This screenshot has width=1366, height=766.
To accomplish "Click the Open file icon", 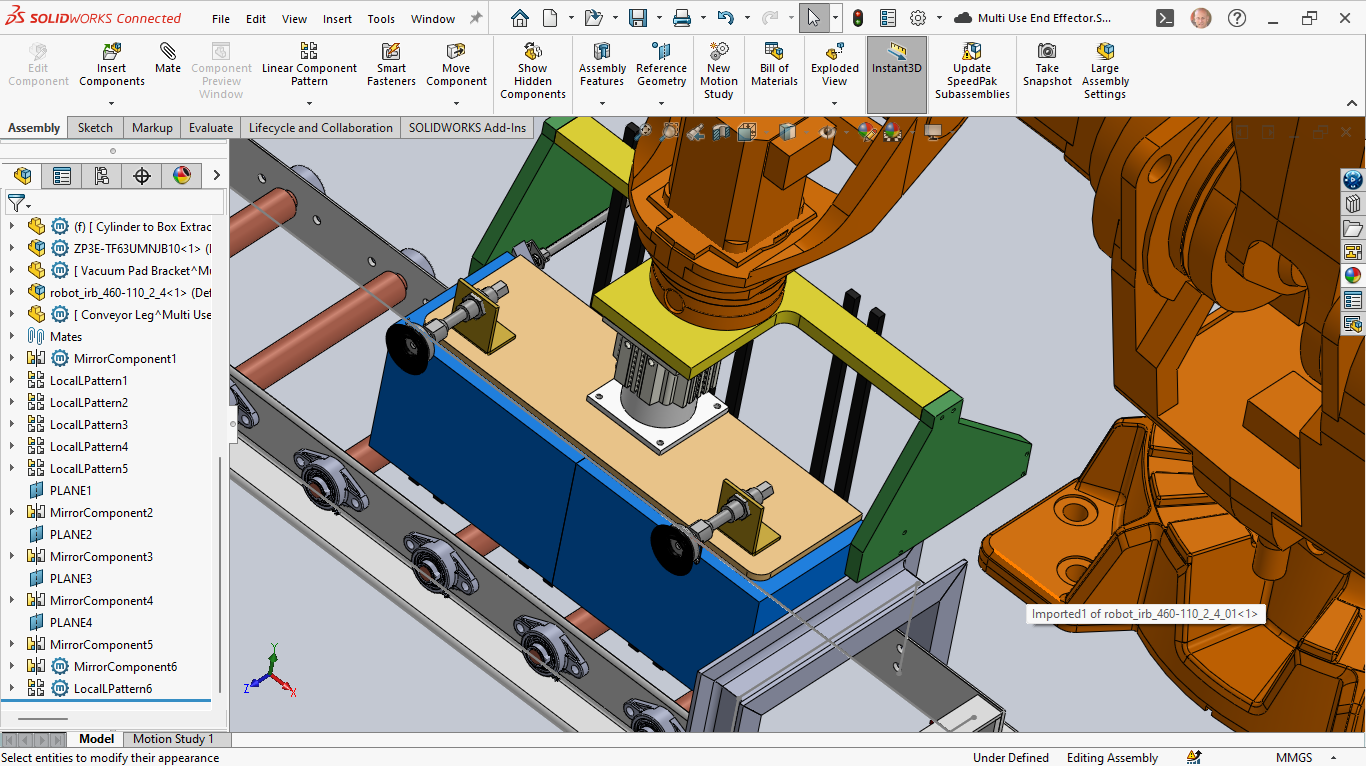I will tap(593, 18).
